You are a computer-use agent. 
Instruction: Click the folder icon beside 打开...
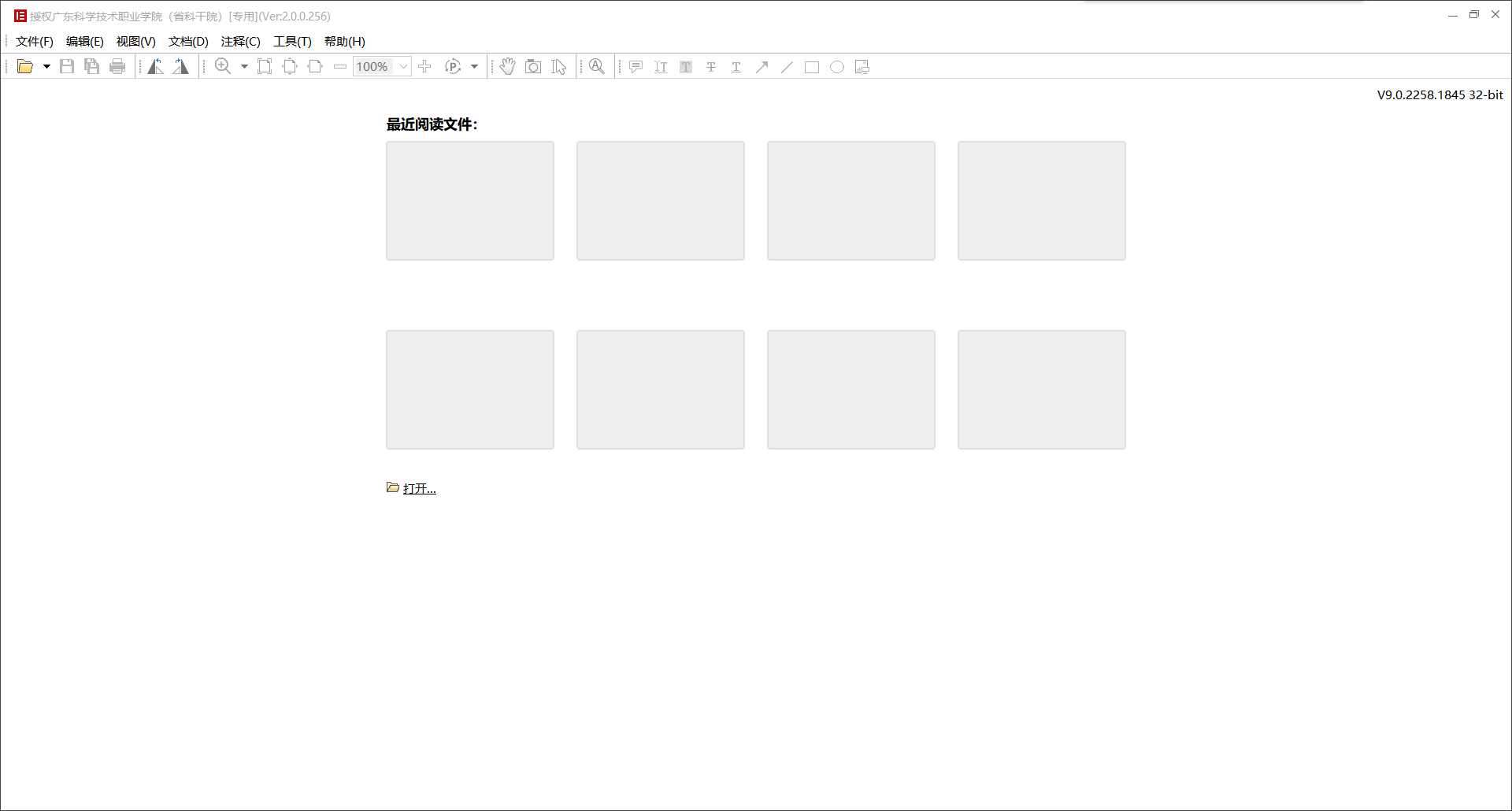[x=393, y=487]
